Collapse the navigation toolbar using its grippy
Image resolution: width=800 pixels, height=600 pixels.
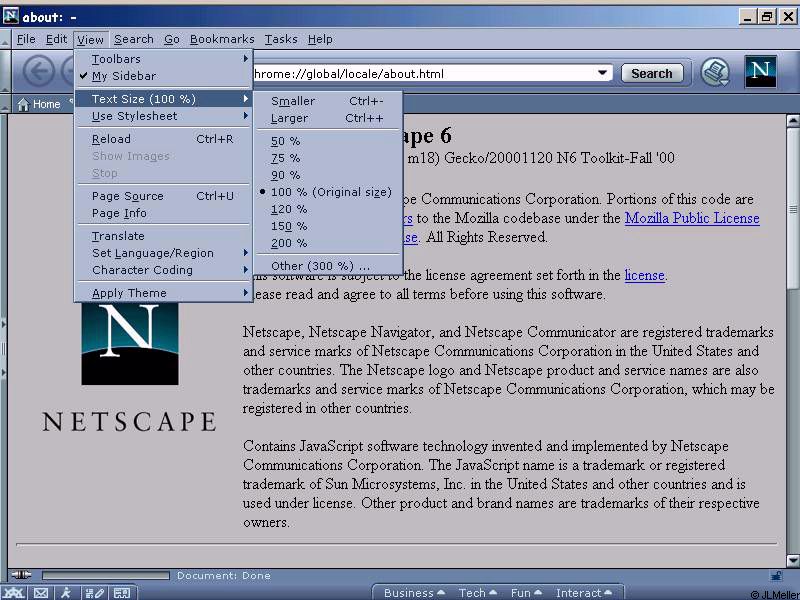coord(6,71)
